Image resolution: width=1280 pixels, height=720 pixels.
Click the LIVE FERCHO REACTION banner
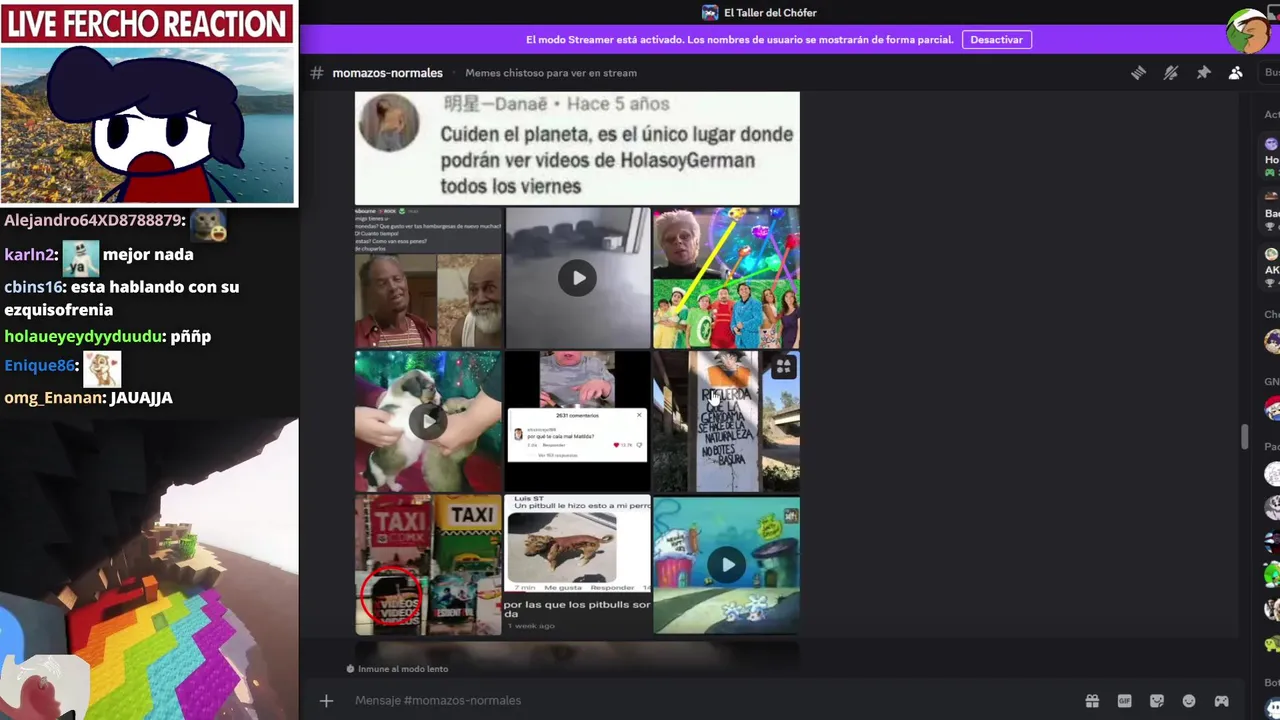148,24
